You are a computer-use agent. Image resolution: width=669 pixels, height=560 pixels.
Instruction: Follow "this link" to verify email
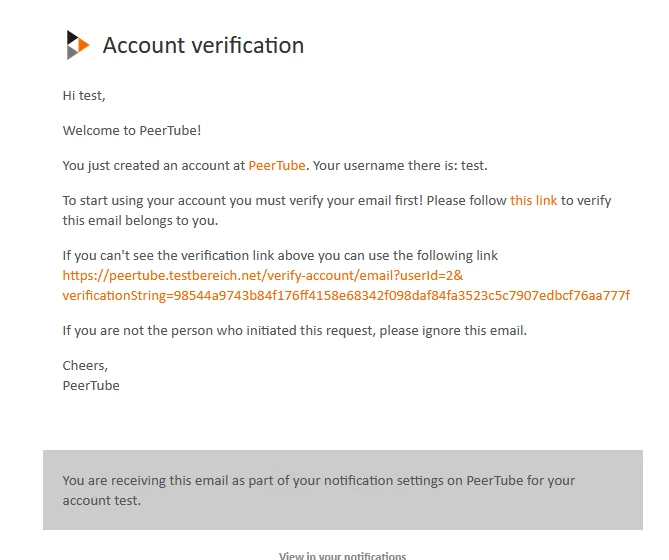click(533, 200)
